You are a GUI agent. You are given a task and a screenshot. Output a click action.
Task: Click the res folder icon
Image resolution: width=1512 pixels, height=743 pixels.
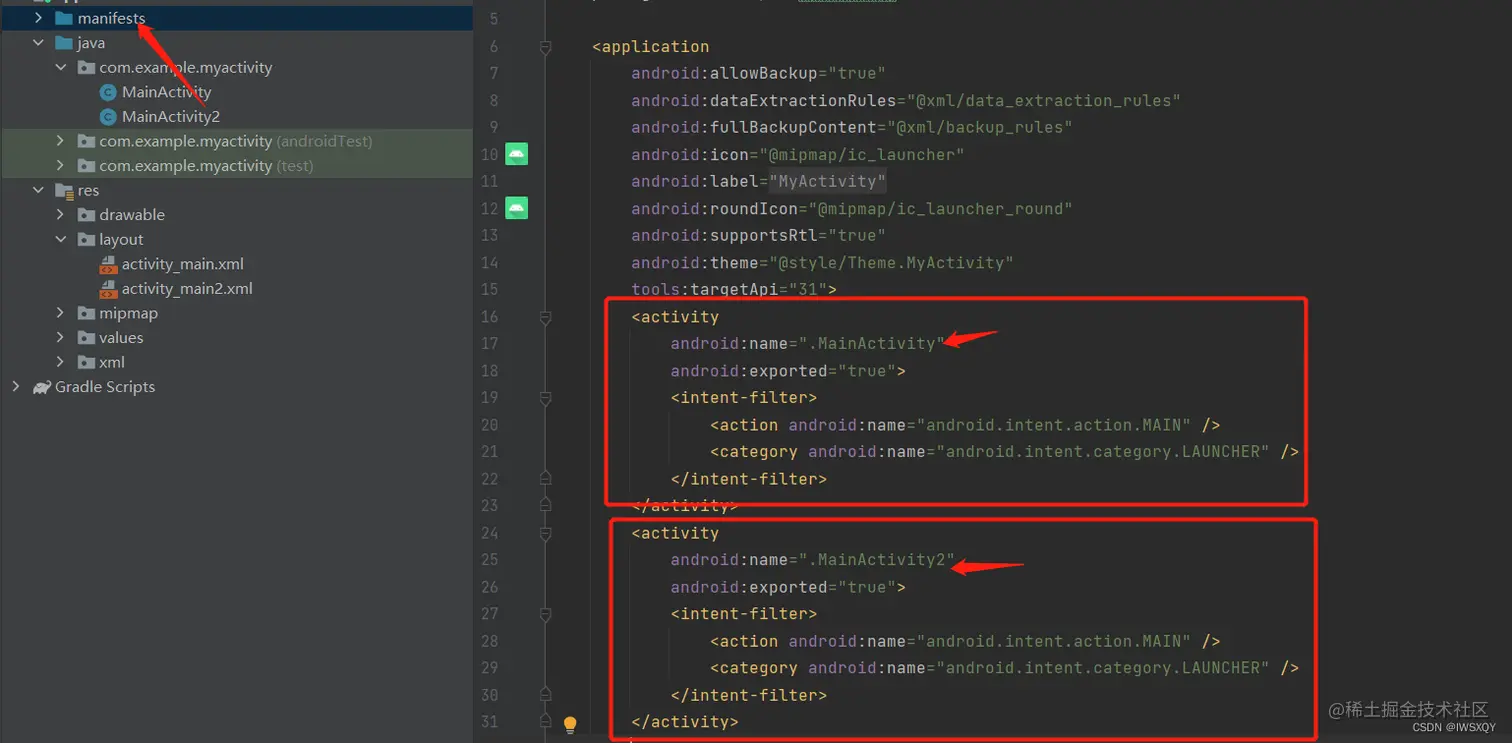(x=64, y=190)
